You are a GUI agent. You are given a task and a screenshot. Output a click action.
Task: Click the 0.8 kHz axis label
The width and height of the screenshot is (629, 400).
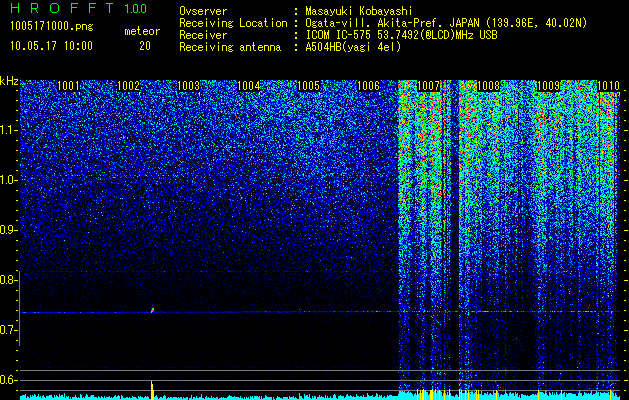[7, 280]
